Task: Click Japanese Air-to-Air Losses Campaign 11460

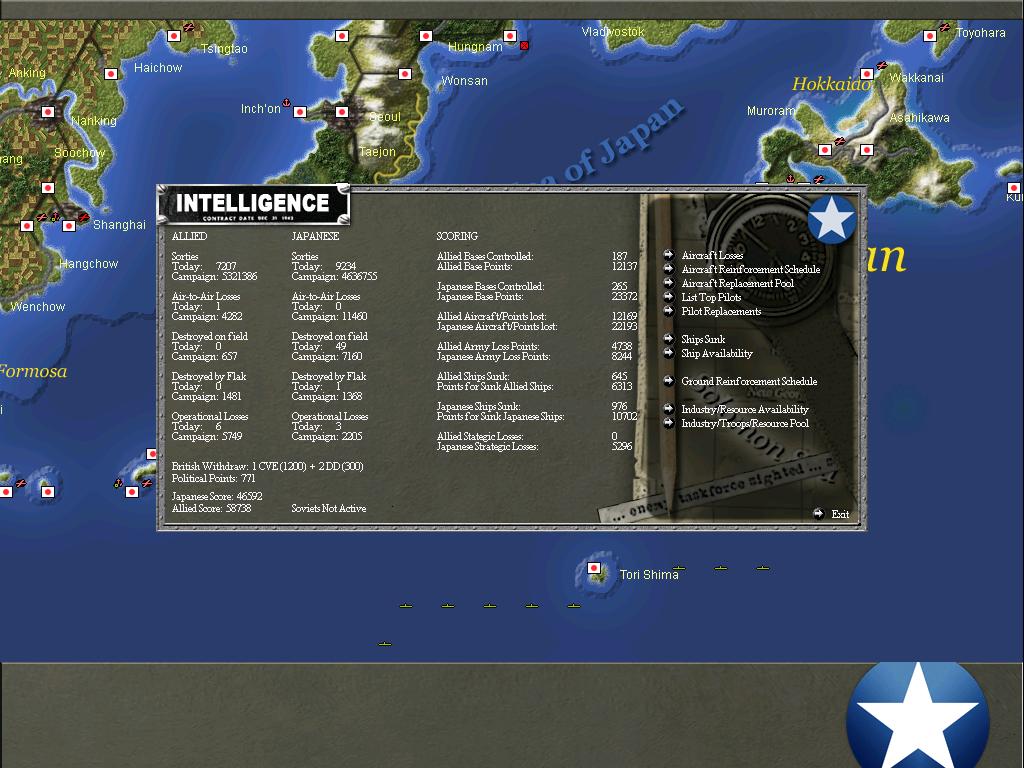Action: [x=355, y=317]
